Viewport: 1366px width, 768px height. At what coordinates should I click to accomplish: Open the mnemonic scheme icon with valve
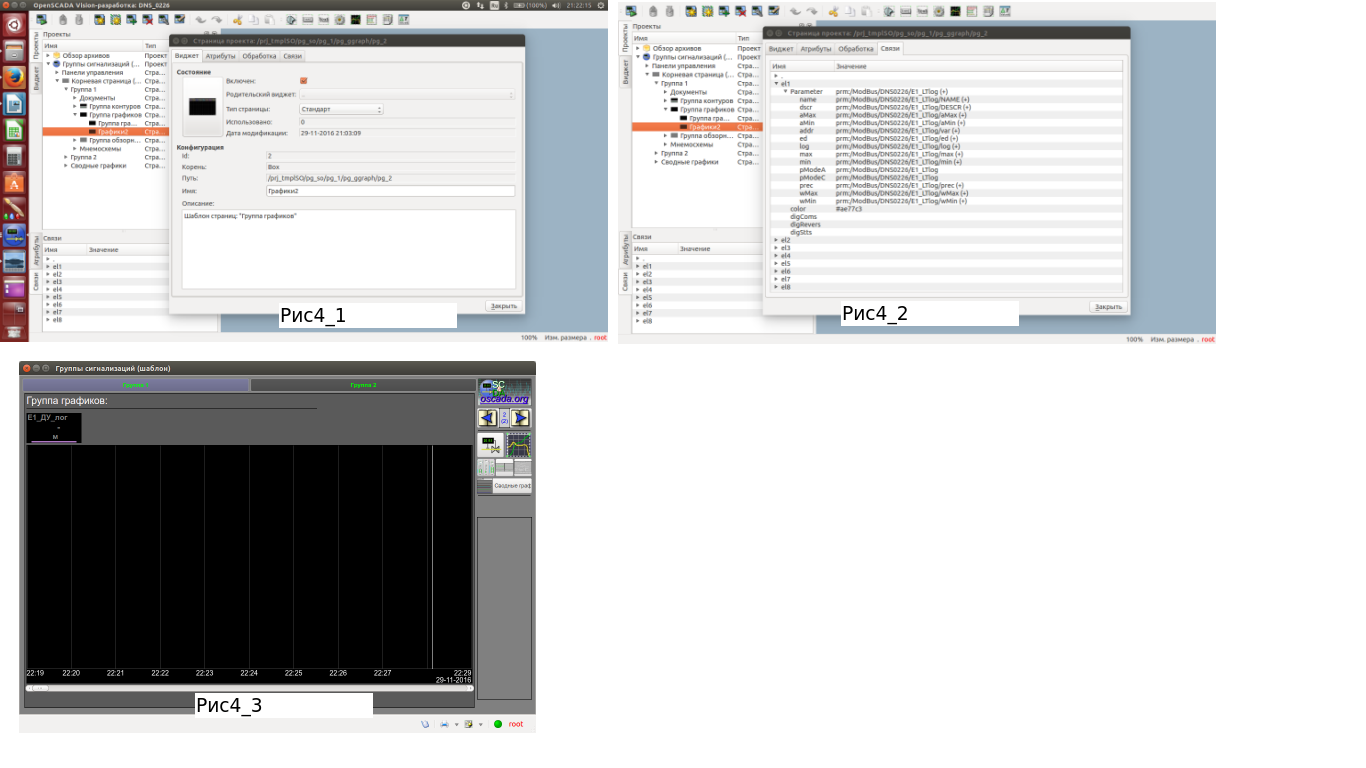point(489,445)
